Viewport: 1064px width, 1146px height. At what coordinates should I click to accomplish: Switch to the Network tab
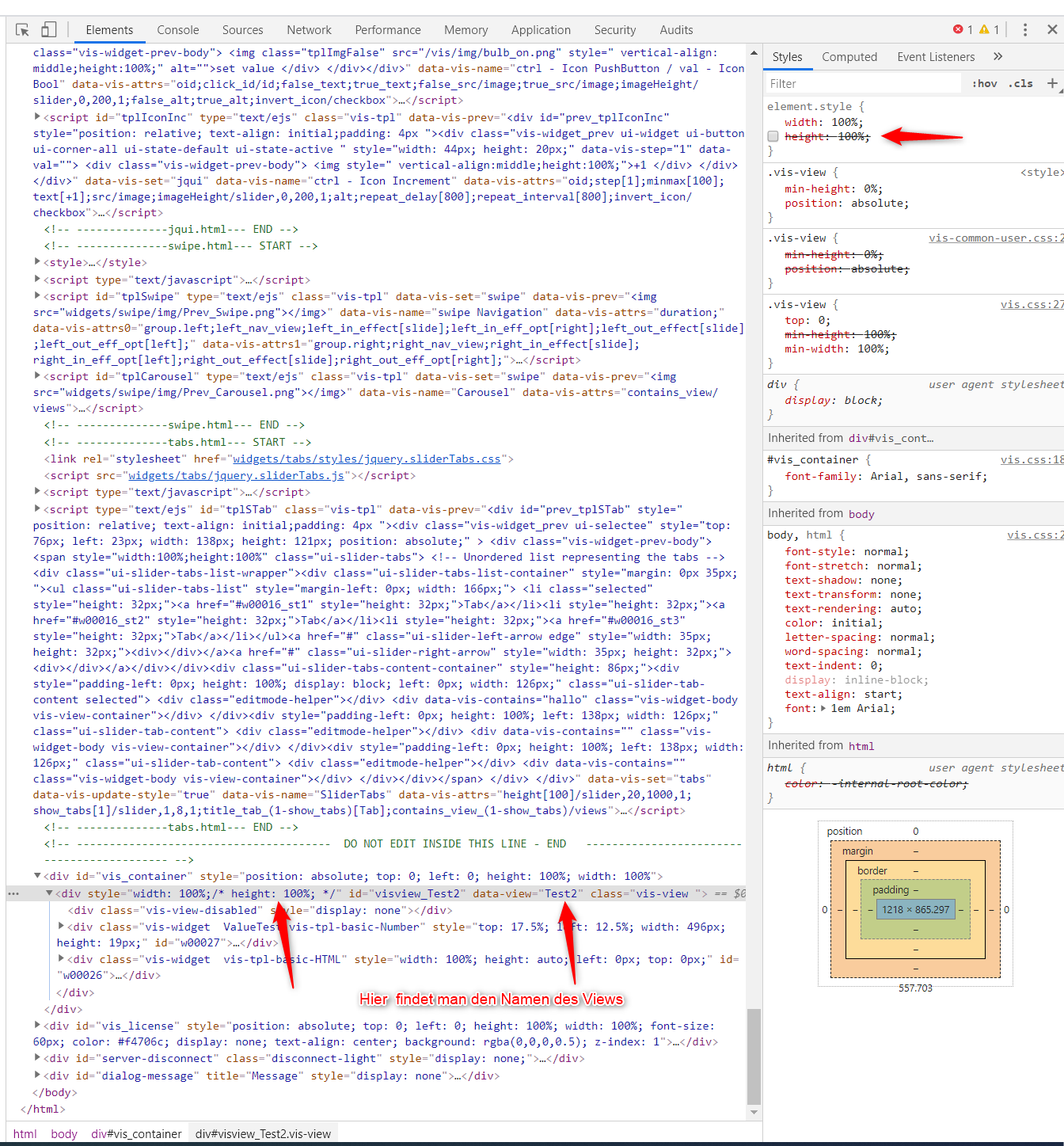click(x=310, y=30)
